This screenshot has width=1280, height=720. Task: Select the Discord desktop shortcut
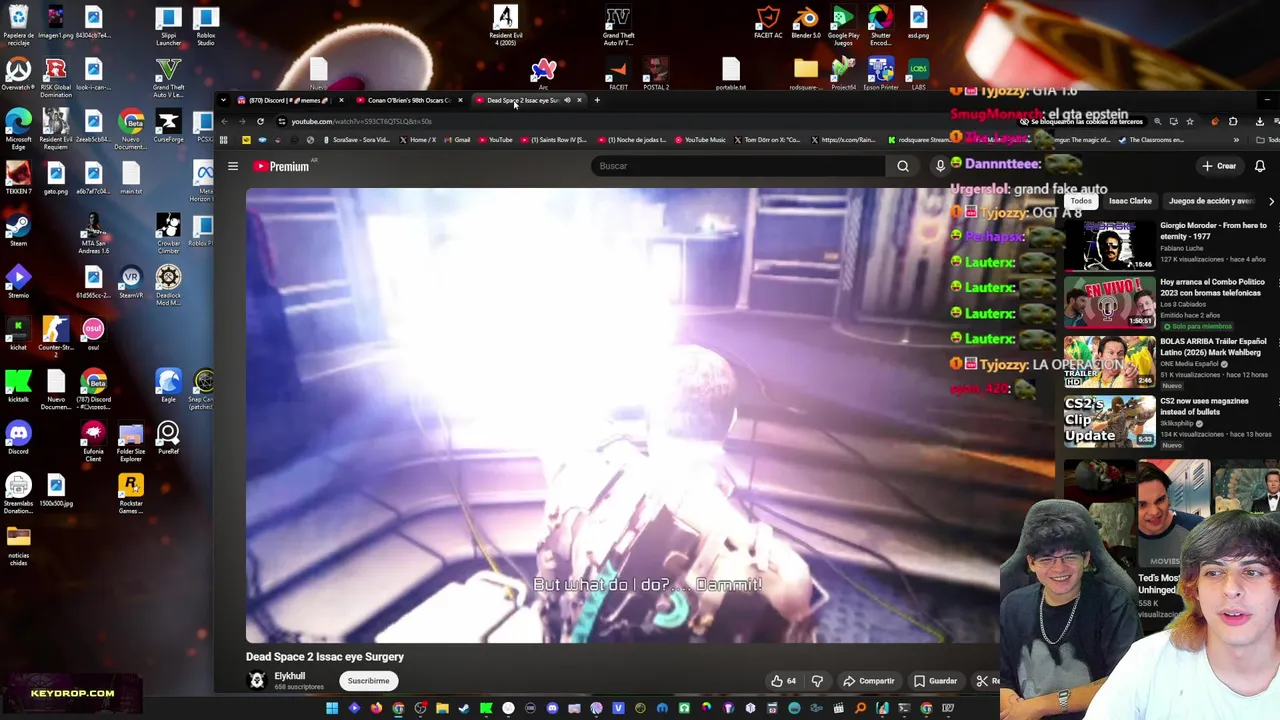pos(18,438)
